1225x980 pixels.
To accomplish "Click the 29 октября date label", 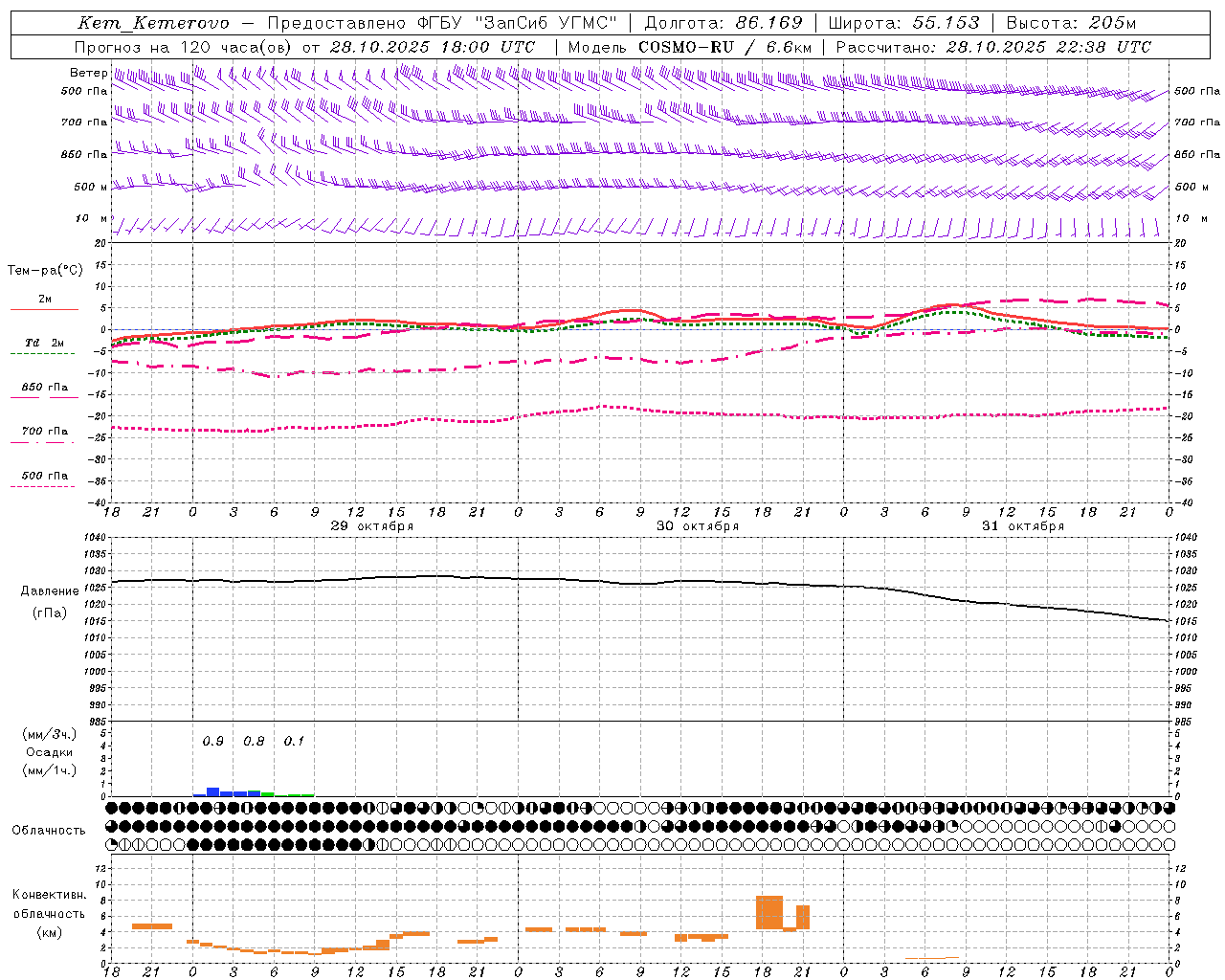I will (x=372, y=526).
